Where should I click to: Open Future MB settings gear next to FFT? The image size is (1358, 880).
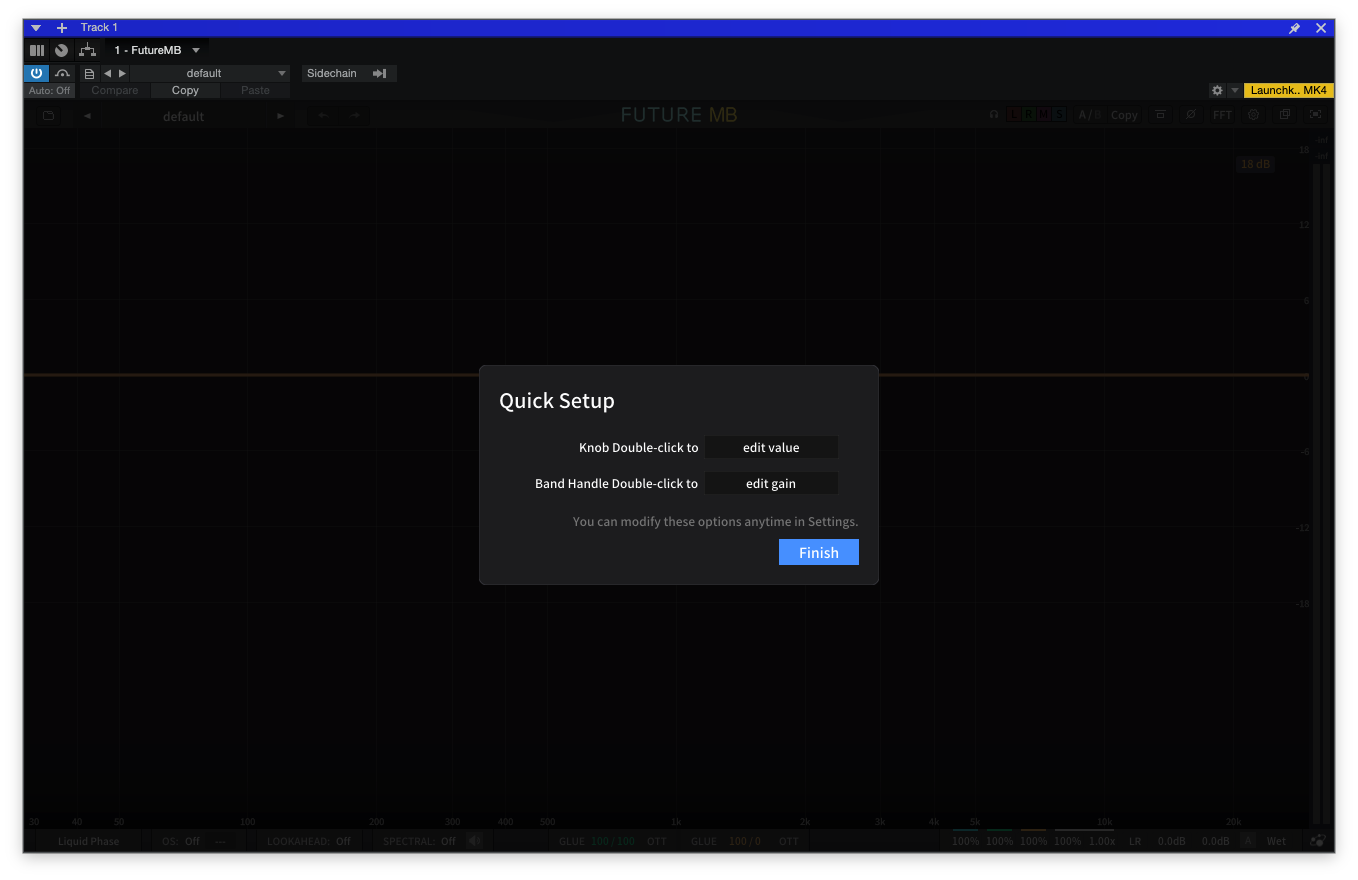click(1253, 115)
